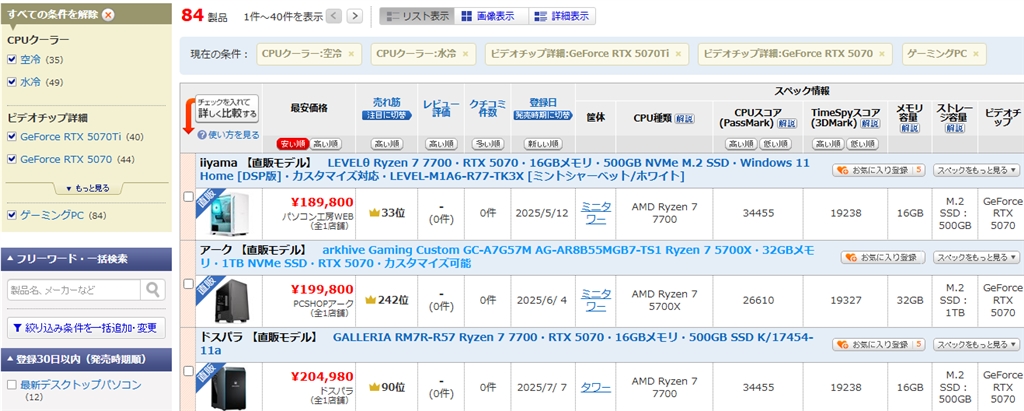Open スペックをもっと見る for iiyama row
This screenshot has width=1024, height=411.
(976, 171)
